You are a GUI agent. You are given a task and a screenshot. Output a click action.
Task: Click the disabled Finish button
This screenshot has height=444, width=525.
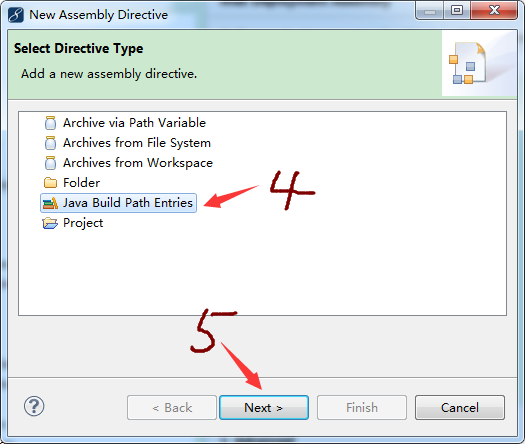pos(362,408)
